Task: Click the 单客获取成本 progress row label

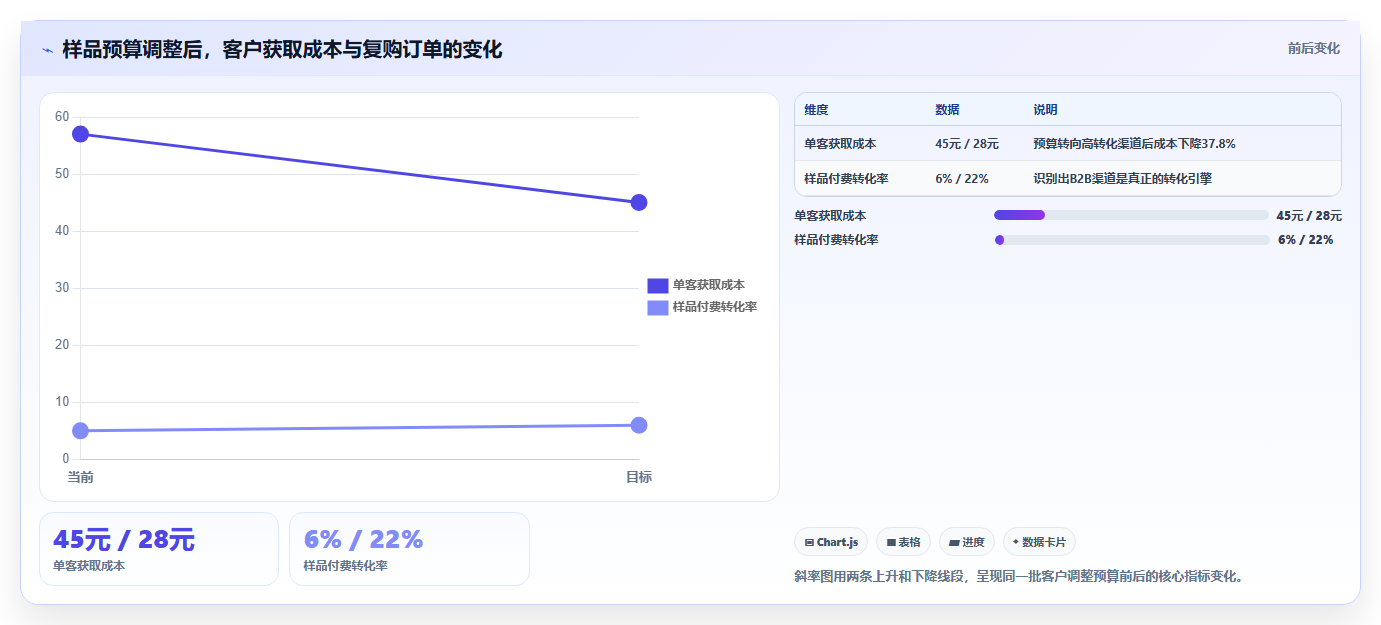Action: pos(830,215)
